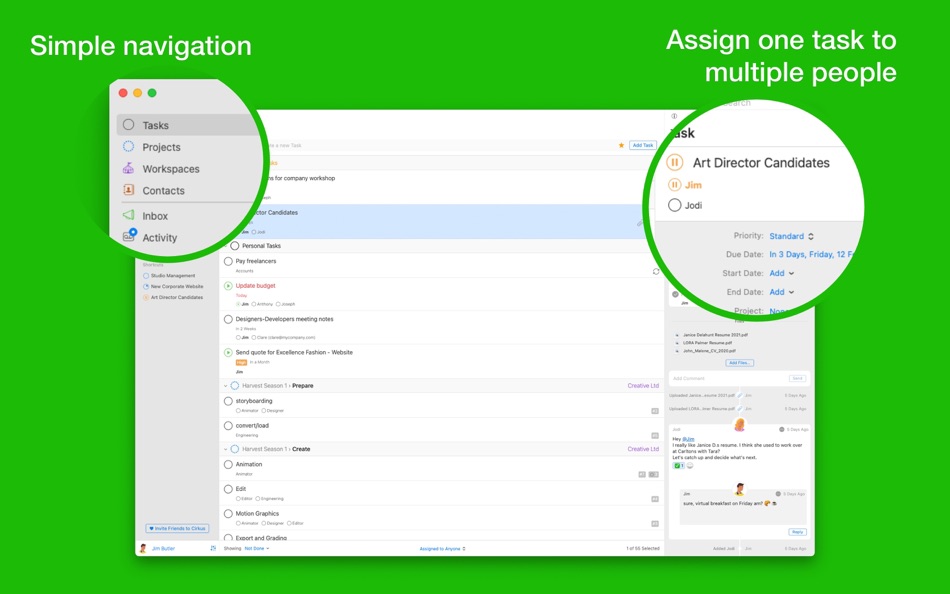The width and height of the screenshot is (950, 594).
Task: Click the Add Files... button
Action: (x=739, y=363)
